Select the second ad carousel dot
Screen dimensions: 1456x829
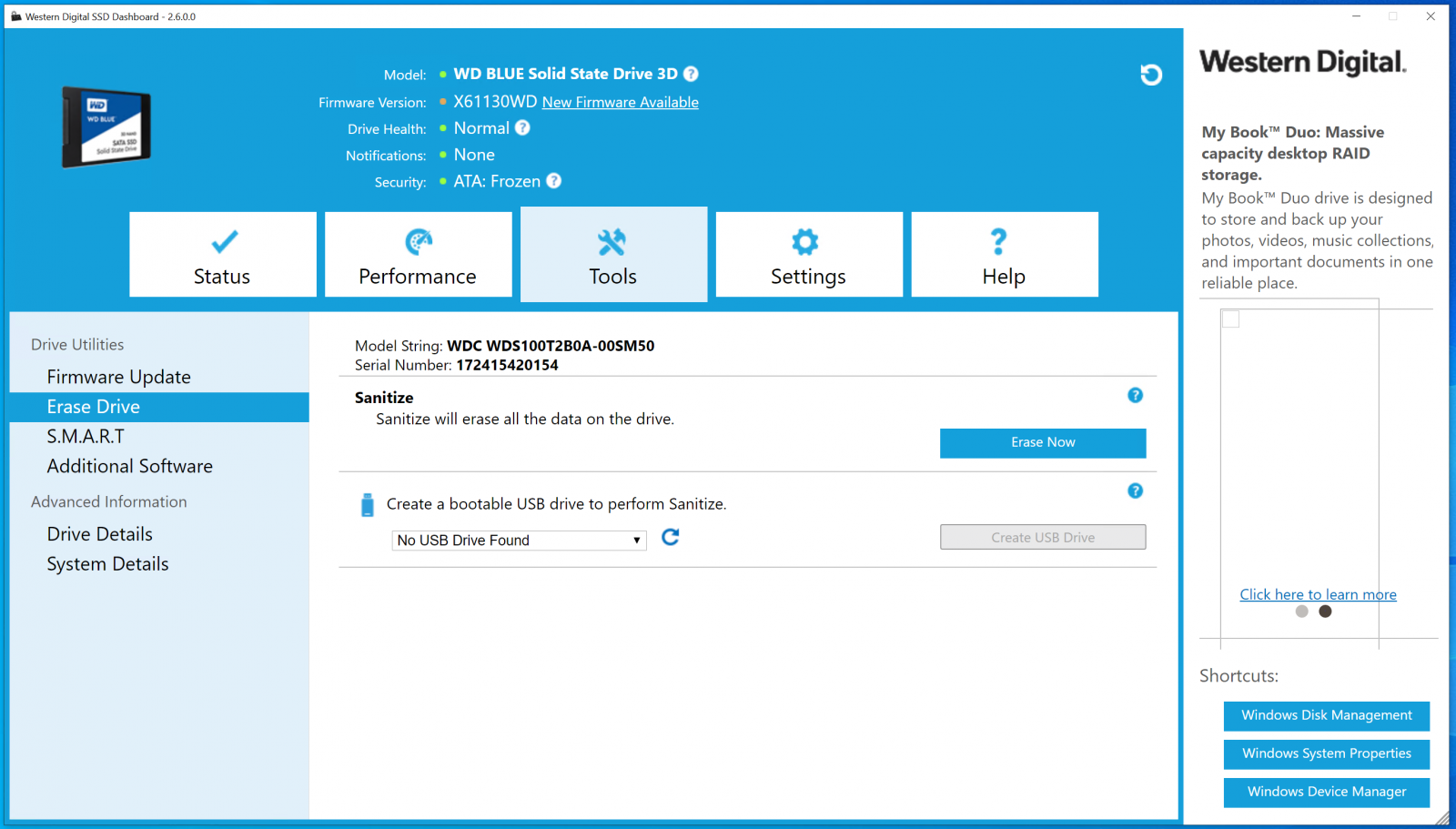click(1325, 612)
